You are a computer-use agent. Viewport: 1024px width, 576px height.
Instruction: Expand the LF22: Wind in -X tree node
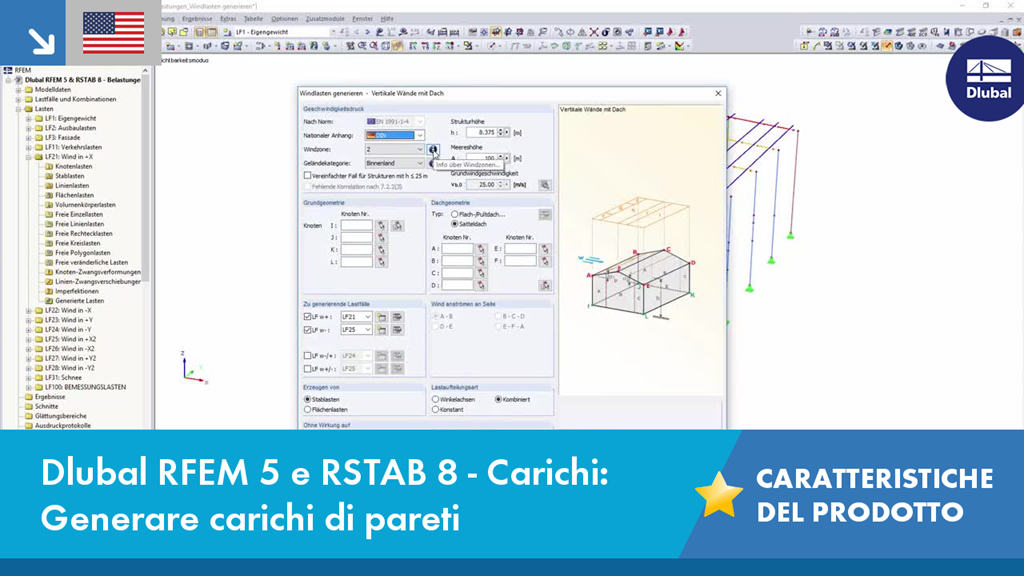tap(29, 311)
